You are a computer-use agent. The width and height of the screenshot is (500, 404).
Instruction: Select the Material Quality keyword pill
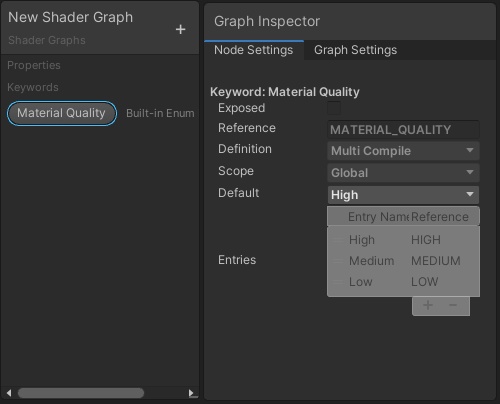coord(62,113)
